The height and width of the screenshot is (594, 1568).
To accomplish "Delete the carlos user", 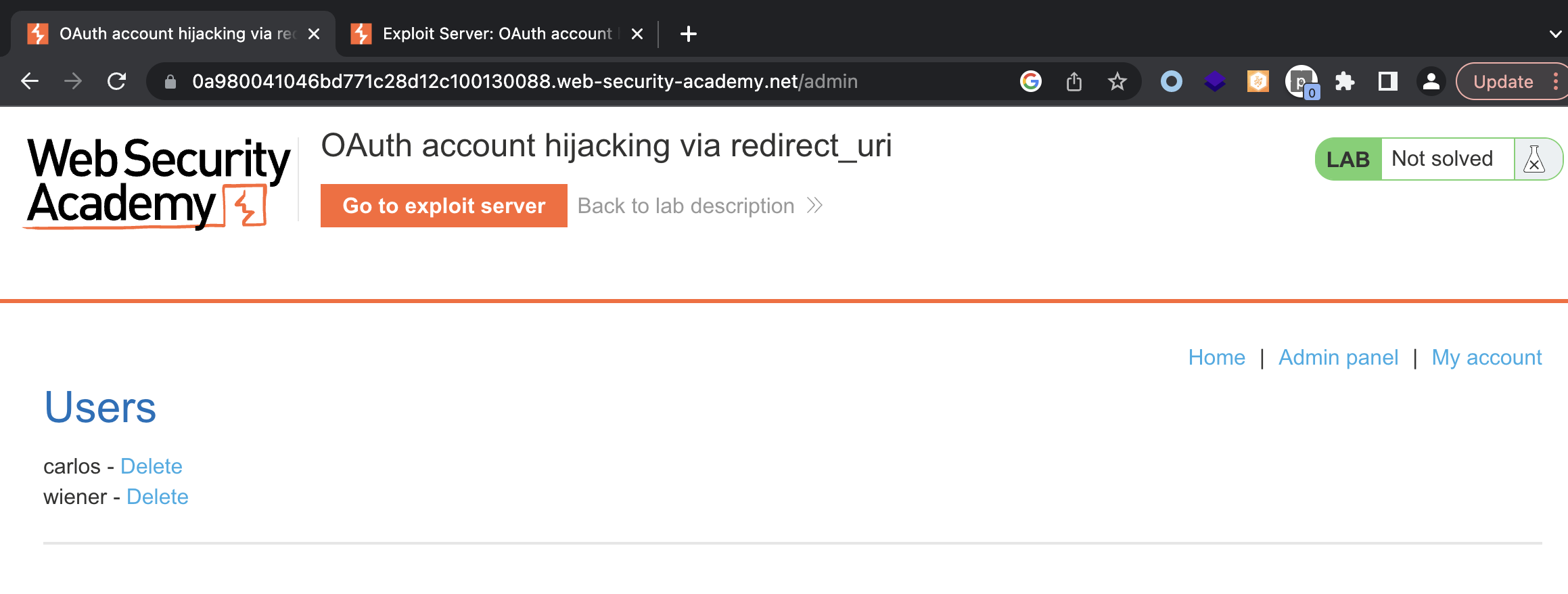I will pyautogui.click(x=152, y=466).
